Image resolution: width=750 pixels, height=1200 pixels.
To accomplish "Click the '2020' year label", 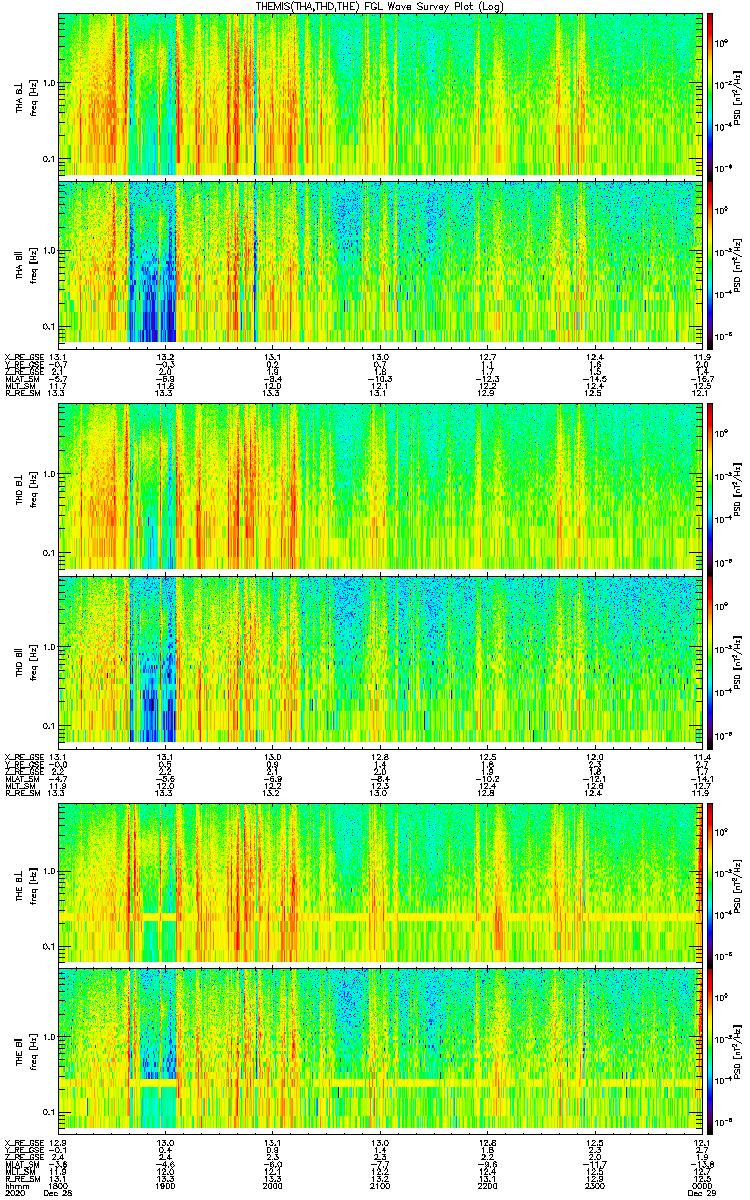I will point(17,1194).
